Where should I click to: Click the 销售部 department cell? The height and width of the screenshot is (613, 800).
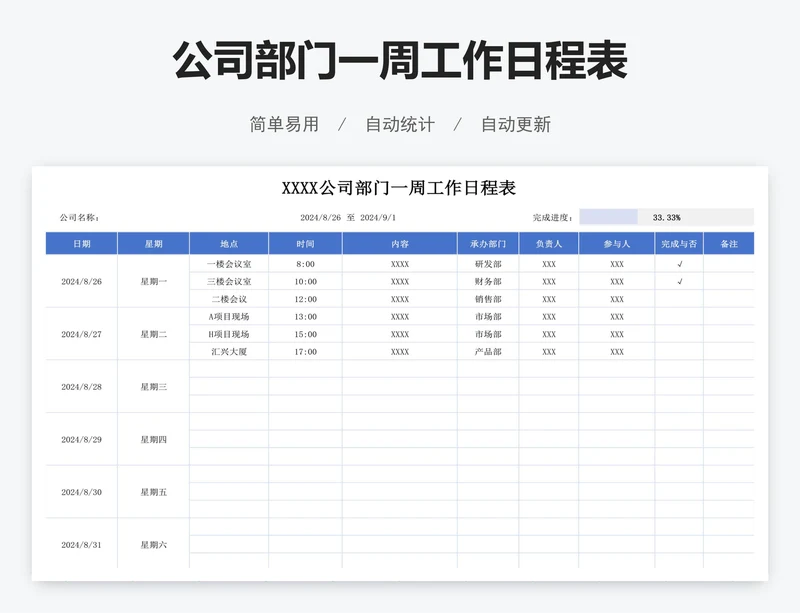pyautogui.click(x=488, y=299)
